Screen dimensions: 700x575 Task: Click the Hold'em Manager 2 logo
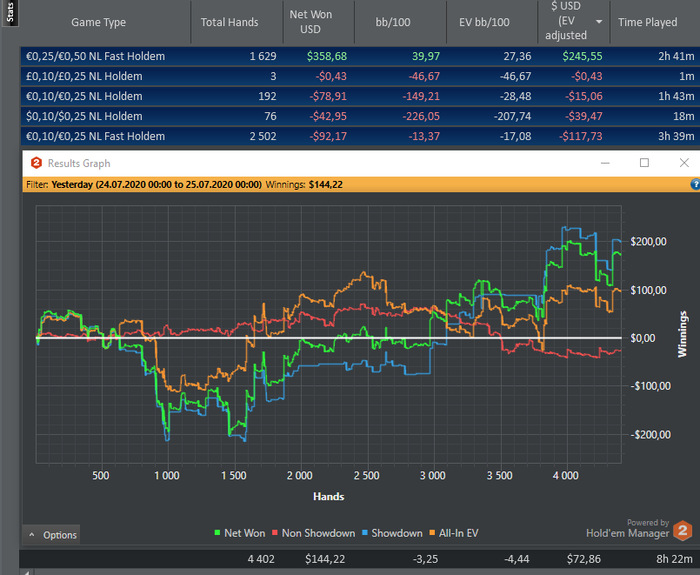pos(683,529)
